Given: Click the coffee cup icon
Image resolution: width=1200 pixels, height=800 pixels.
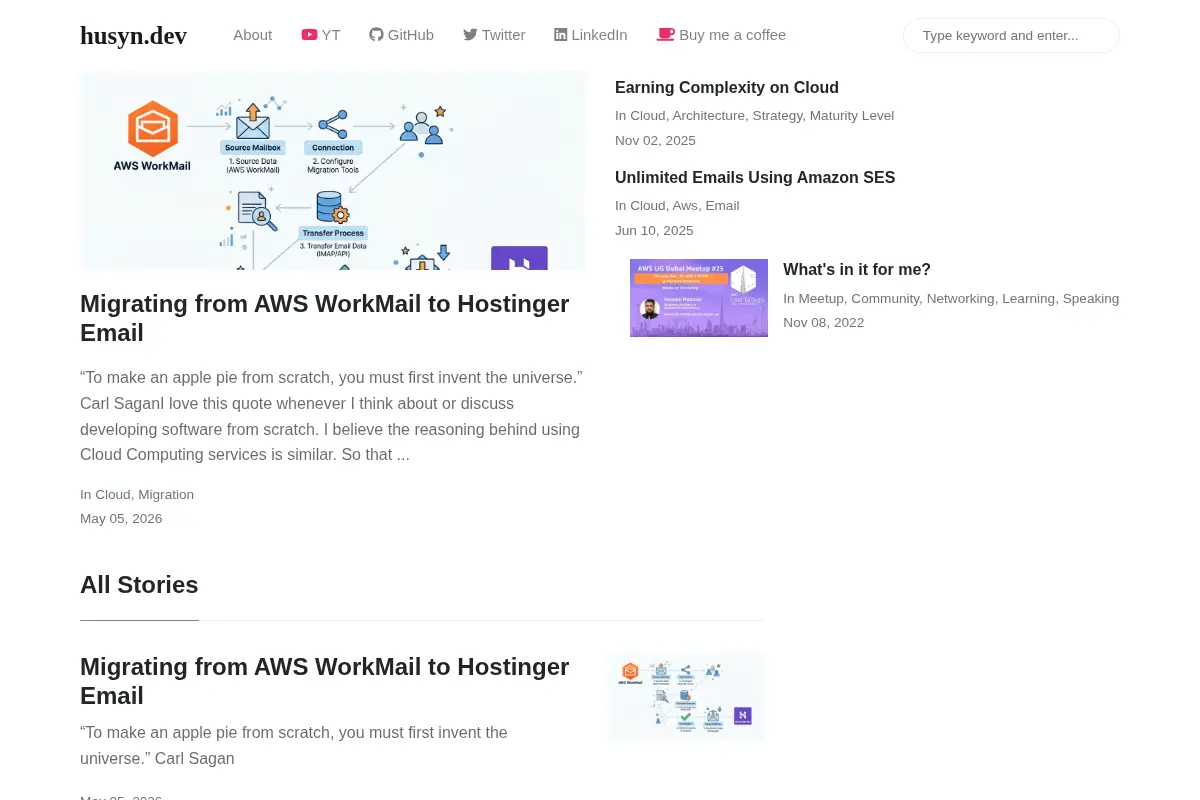Looking at the screenshot, I should pyautogui.click(x=666, y=35).
